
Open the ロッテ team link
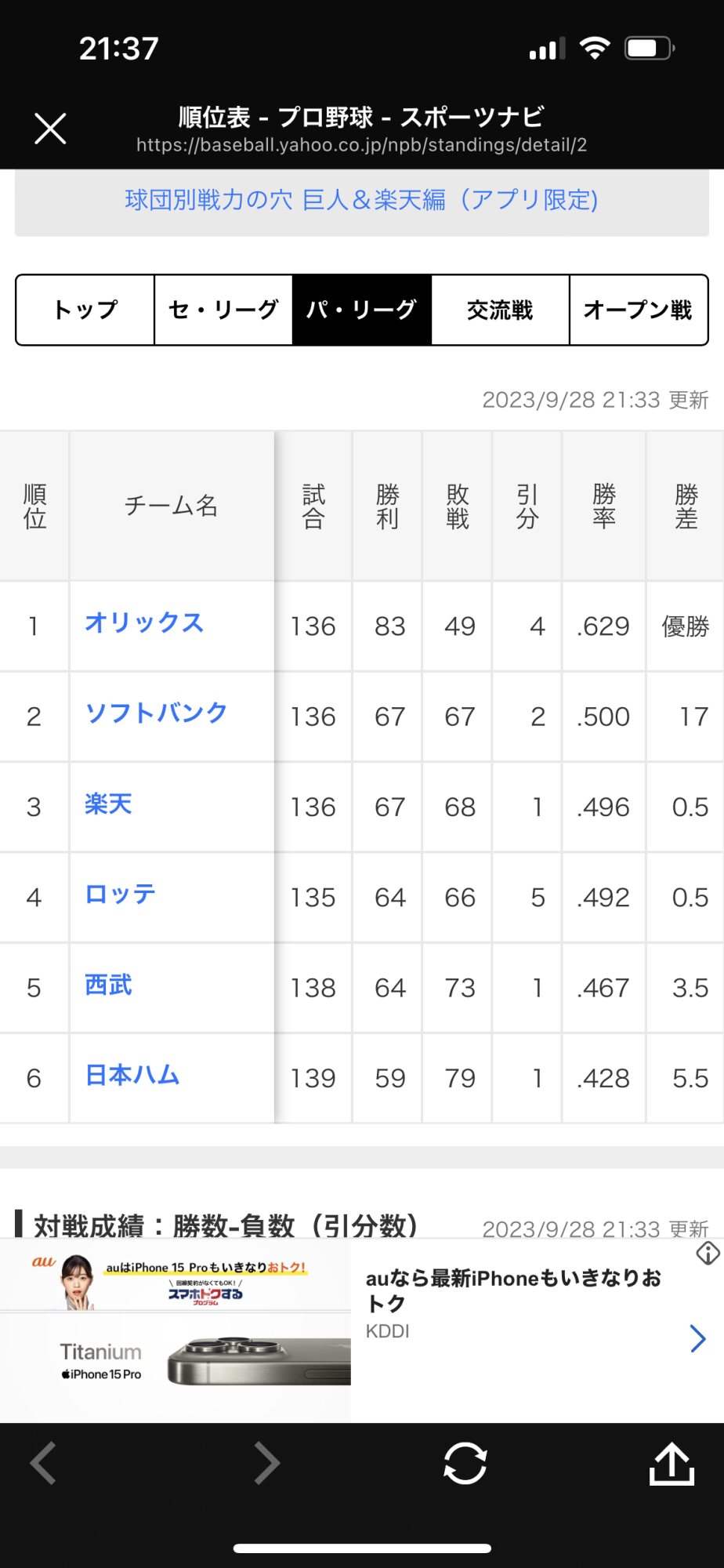[x=120, y=894]
